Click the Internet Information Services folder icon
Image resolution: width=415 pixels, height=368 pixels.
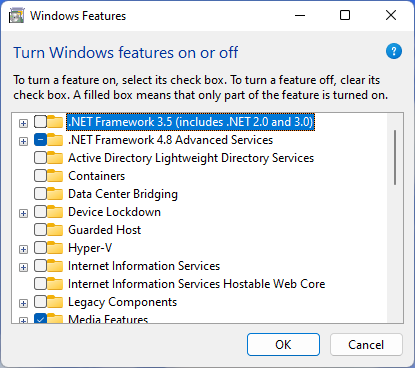pyautogui.click(x=55, y=266)
